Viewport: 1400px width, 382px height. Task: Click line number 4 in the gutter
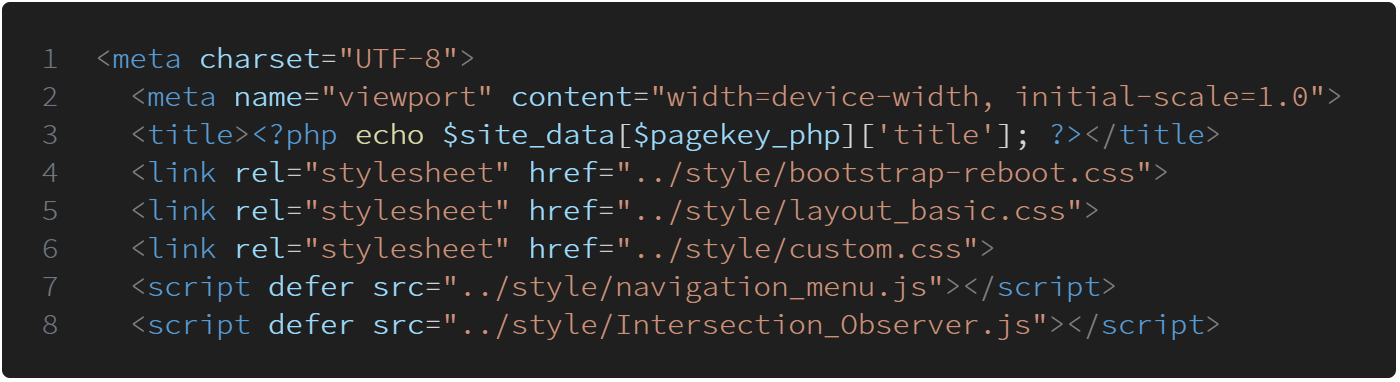tap(50, 173)
